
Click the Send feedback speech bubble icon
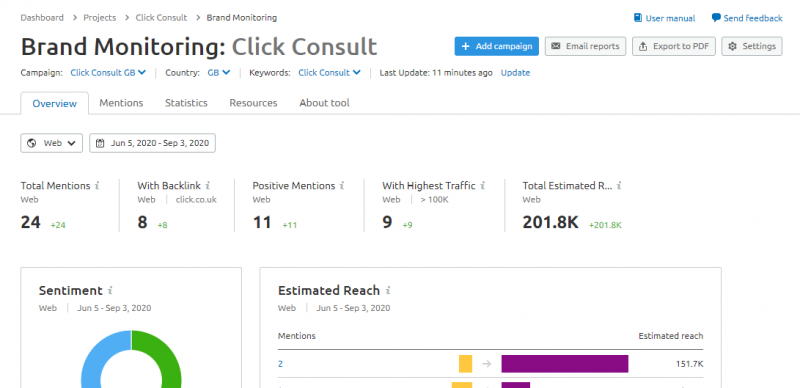pyautogui.click(x=716, y=18)
